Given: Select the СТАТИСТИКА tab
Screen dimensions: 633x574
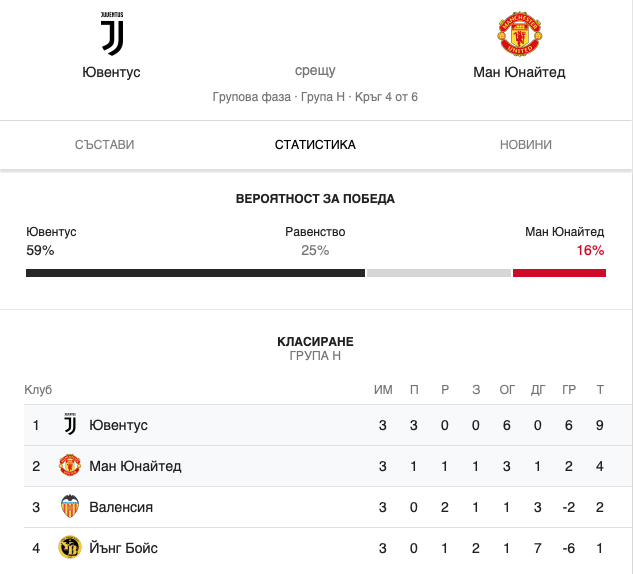Looking at the screenshot, I should (315, 145).
